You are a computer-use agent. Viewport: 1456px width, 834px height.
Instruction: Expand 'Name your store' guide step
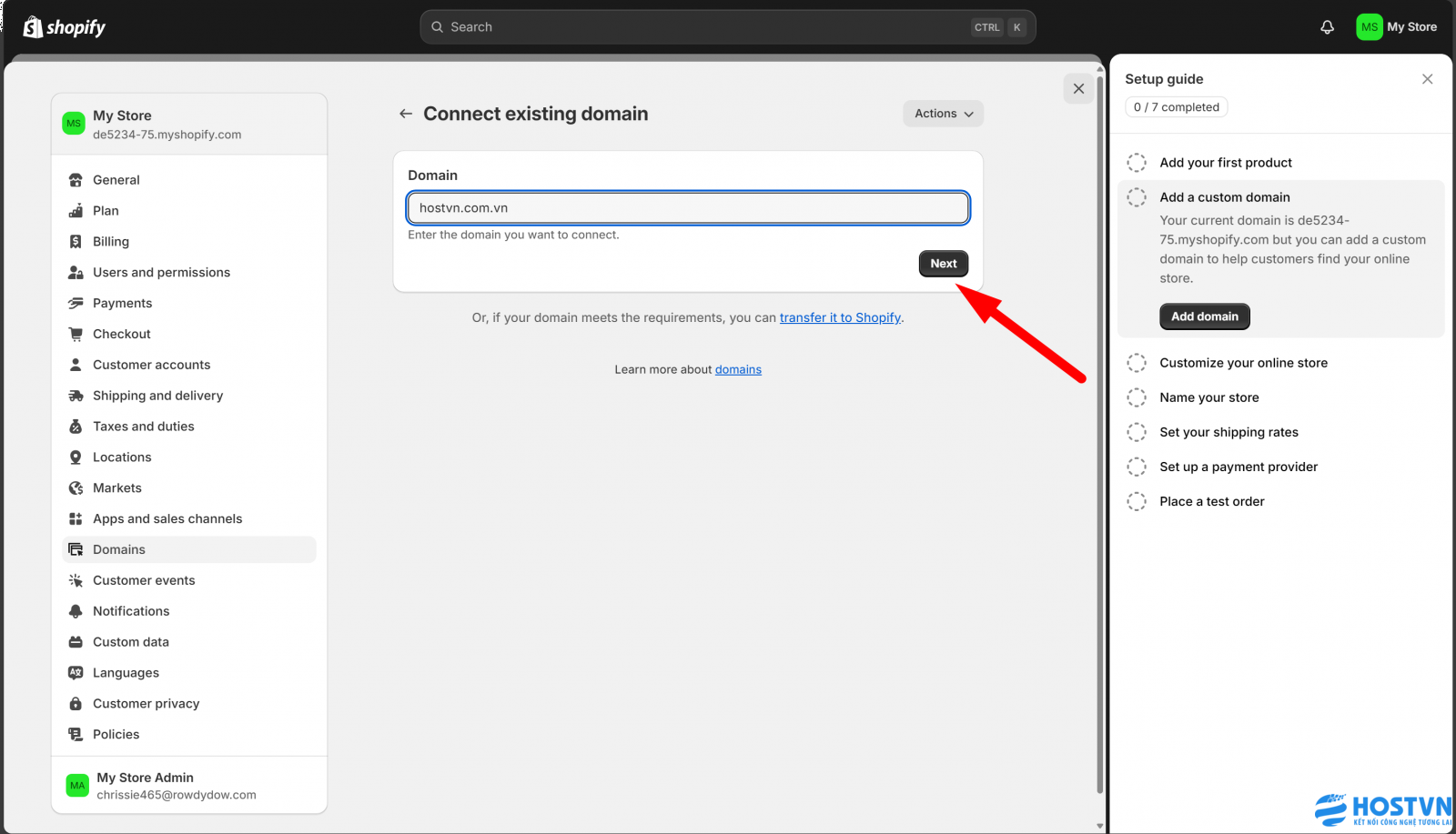[x=1208, y=397]
